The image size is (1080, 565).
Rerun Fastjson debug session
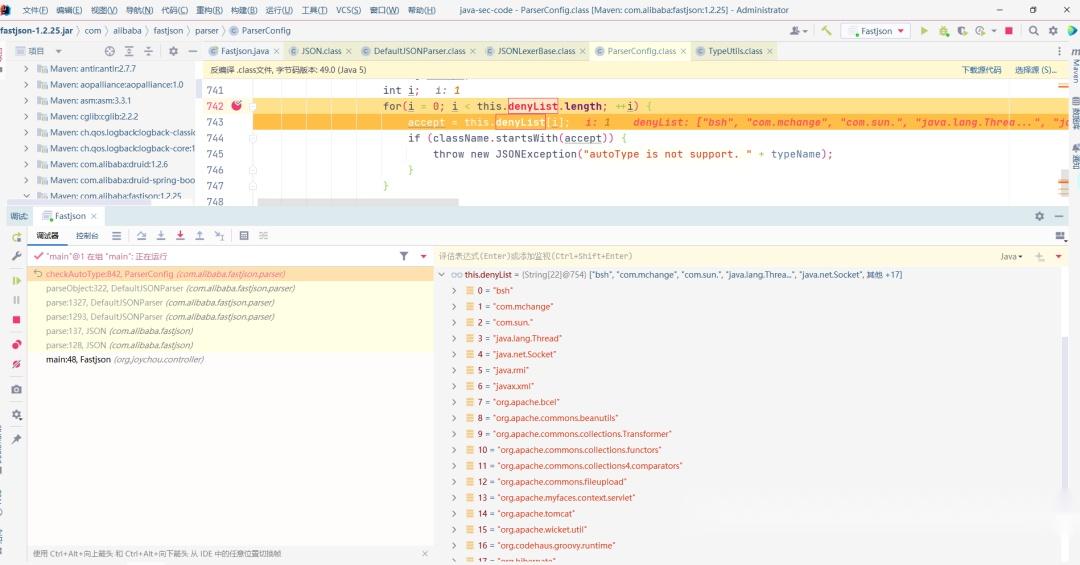pos(17,237)
